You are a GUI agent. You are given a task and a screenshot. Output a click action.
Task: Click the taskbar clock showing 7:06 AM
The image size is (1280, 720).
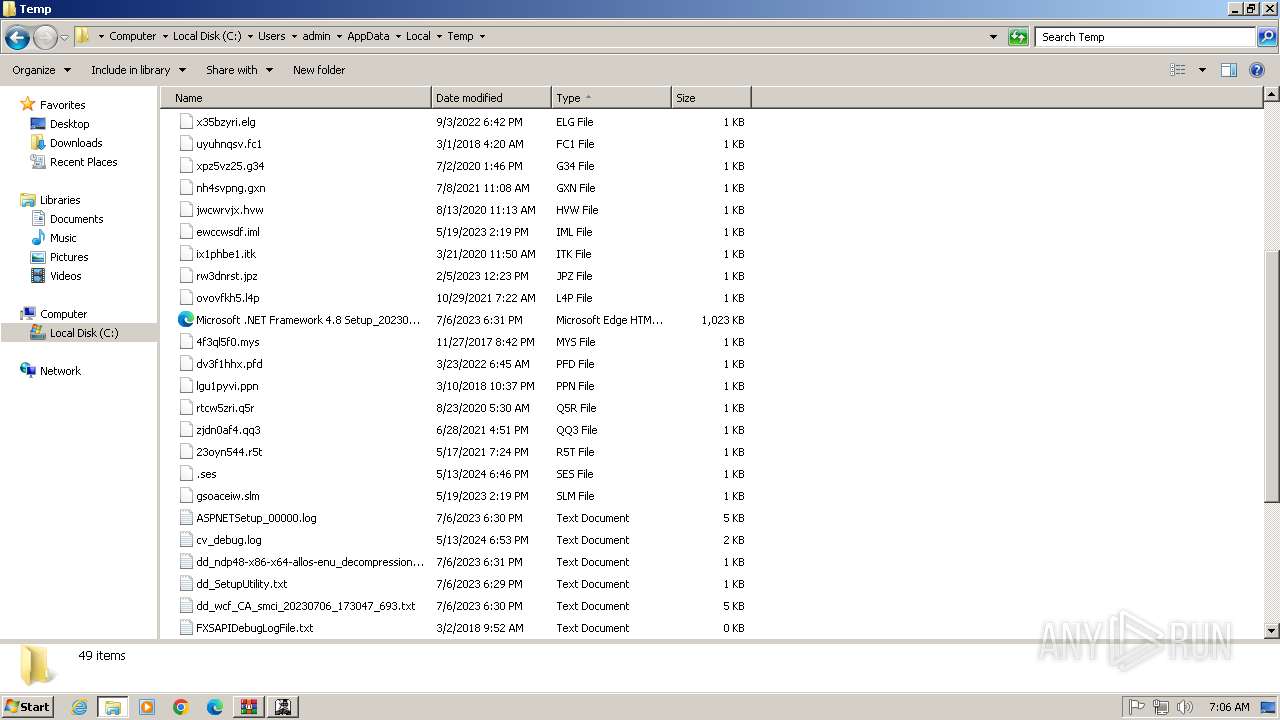pyautogui.click(x=1229, y=707)
